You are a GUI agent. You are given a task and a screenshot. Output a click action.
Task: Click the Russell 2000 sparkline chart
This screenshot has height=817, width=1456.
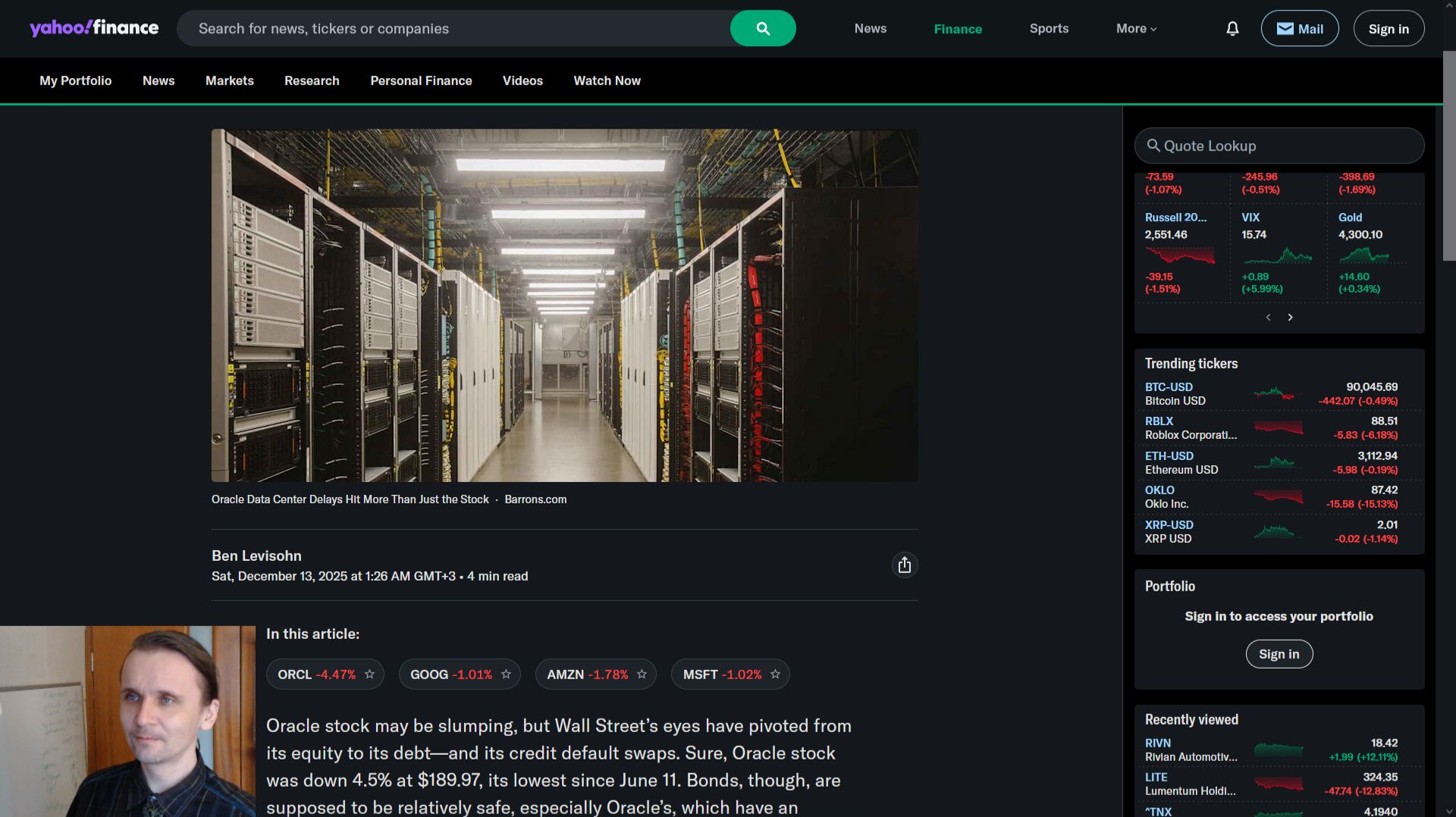[x=1180, y=256]
